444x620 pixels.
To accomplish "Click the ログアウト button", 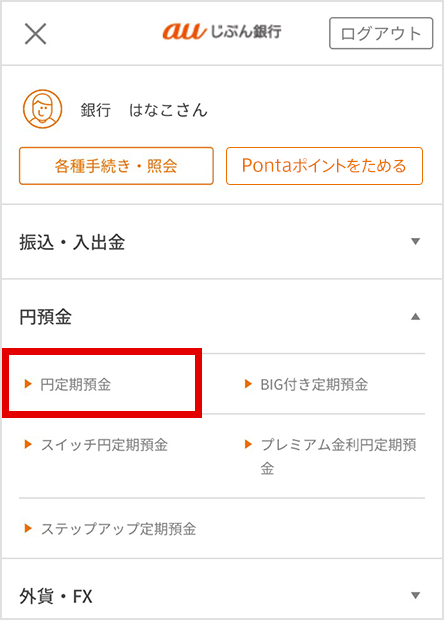I will tap(381, 33).
